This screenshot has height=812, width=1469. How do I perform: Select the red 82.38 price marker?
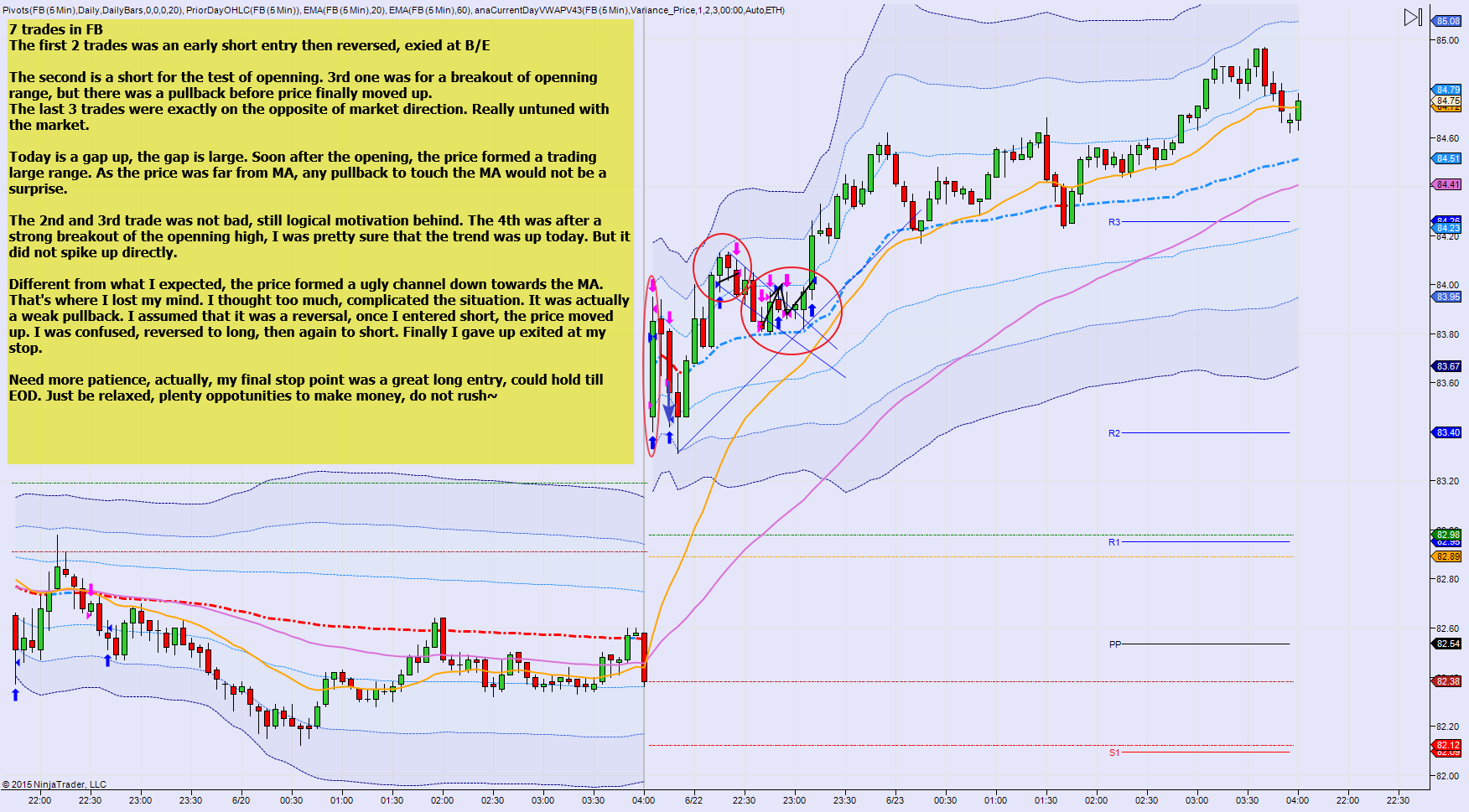click(x=1447, y=681)
